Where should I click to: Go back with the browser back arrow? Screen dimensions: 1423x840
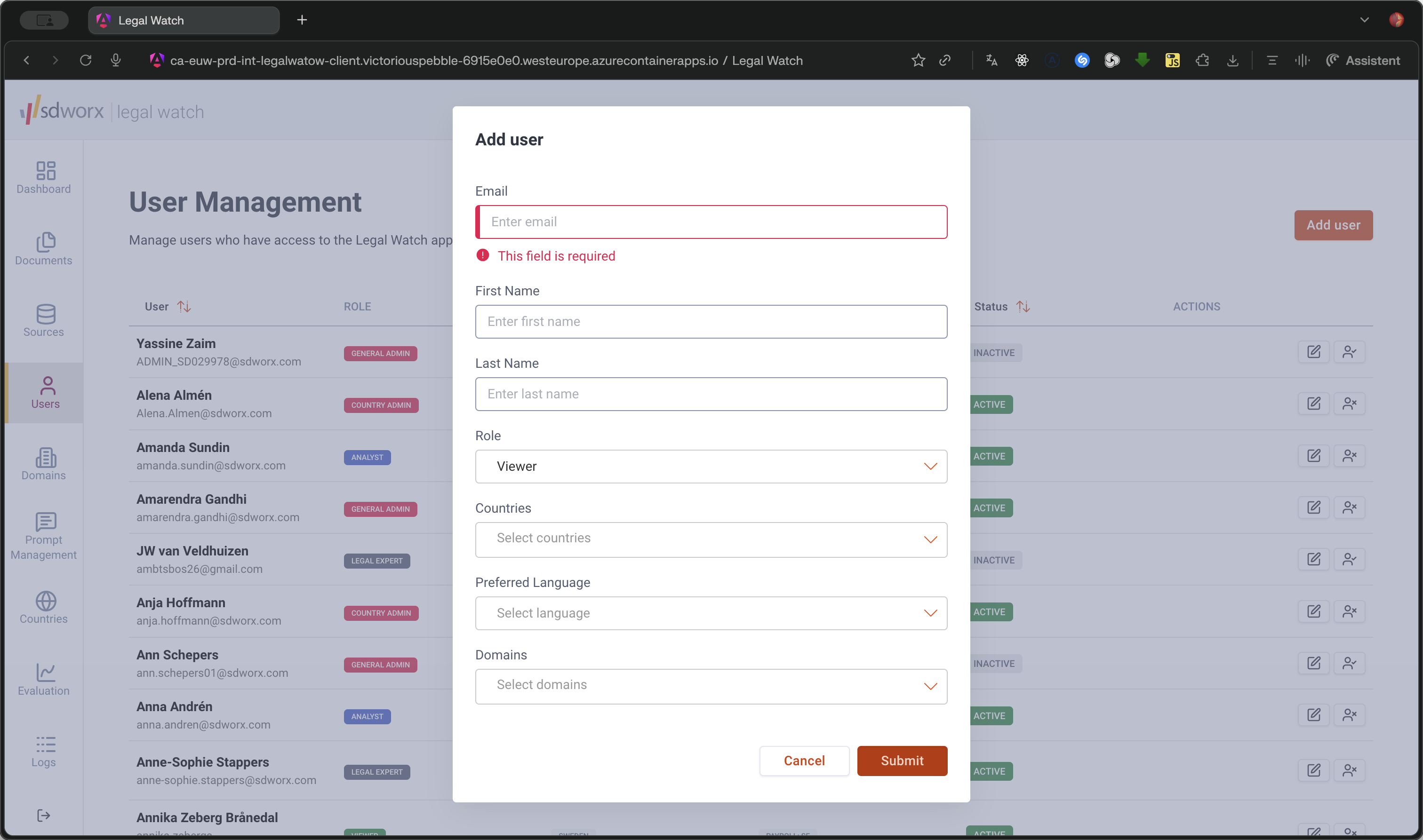coord(26,60)
